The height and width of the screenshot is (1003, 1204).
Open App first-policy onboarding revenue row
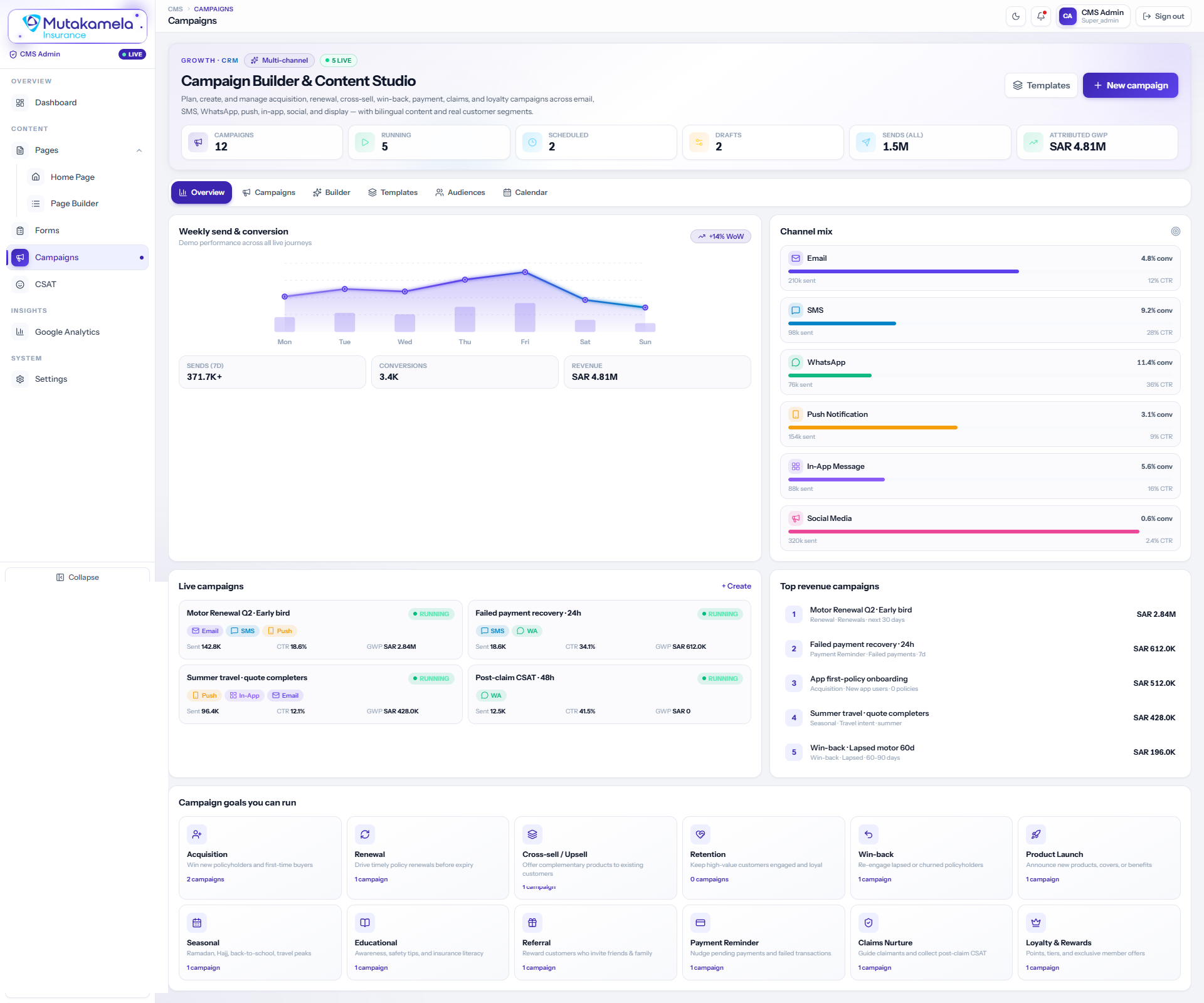(980, 683)
